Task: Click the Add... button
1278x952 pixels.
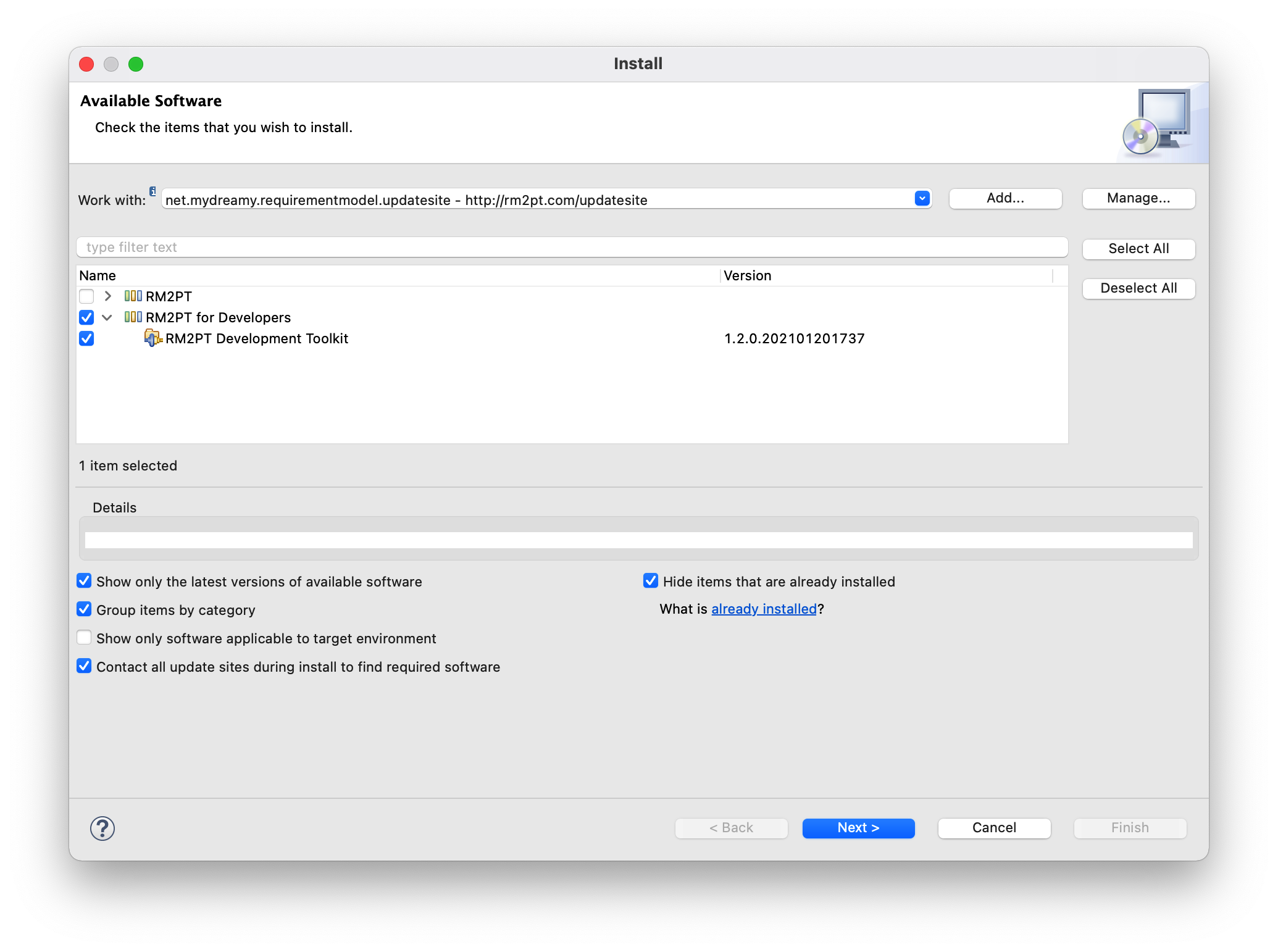Action: click(x=1005, y=198)
